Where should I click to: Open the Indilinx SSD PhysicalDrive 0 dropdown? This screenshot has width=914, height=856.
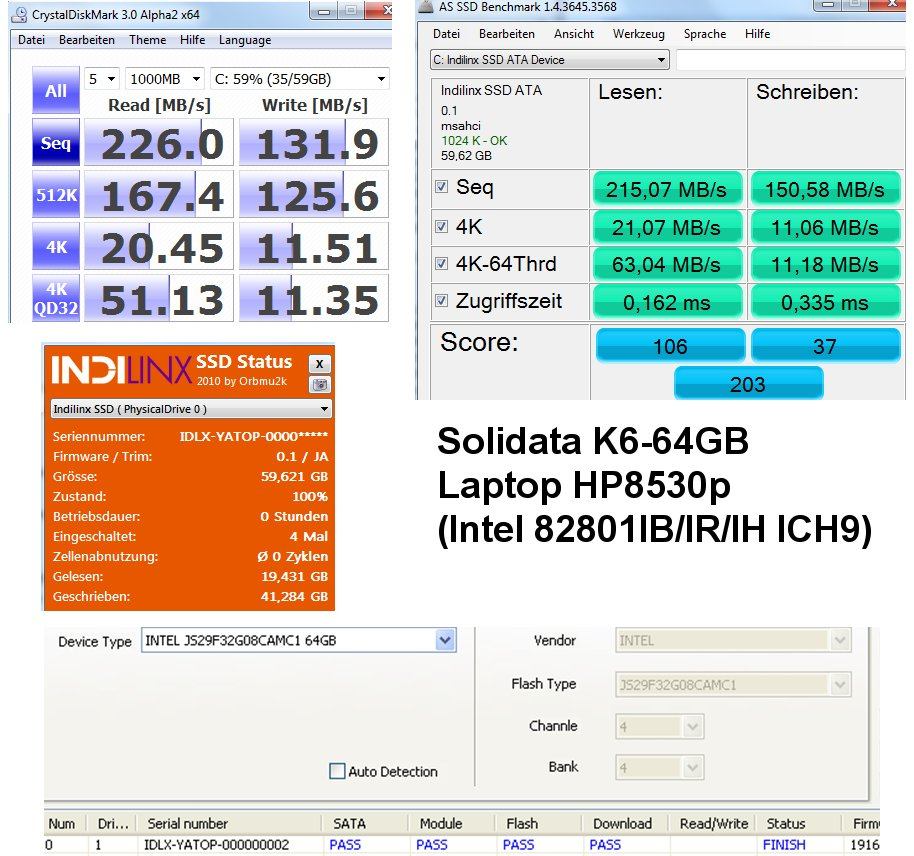[x=190, y=409]
